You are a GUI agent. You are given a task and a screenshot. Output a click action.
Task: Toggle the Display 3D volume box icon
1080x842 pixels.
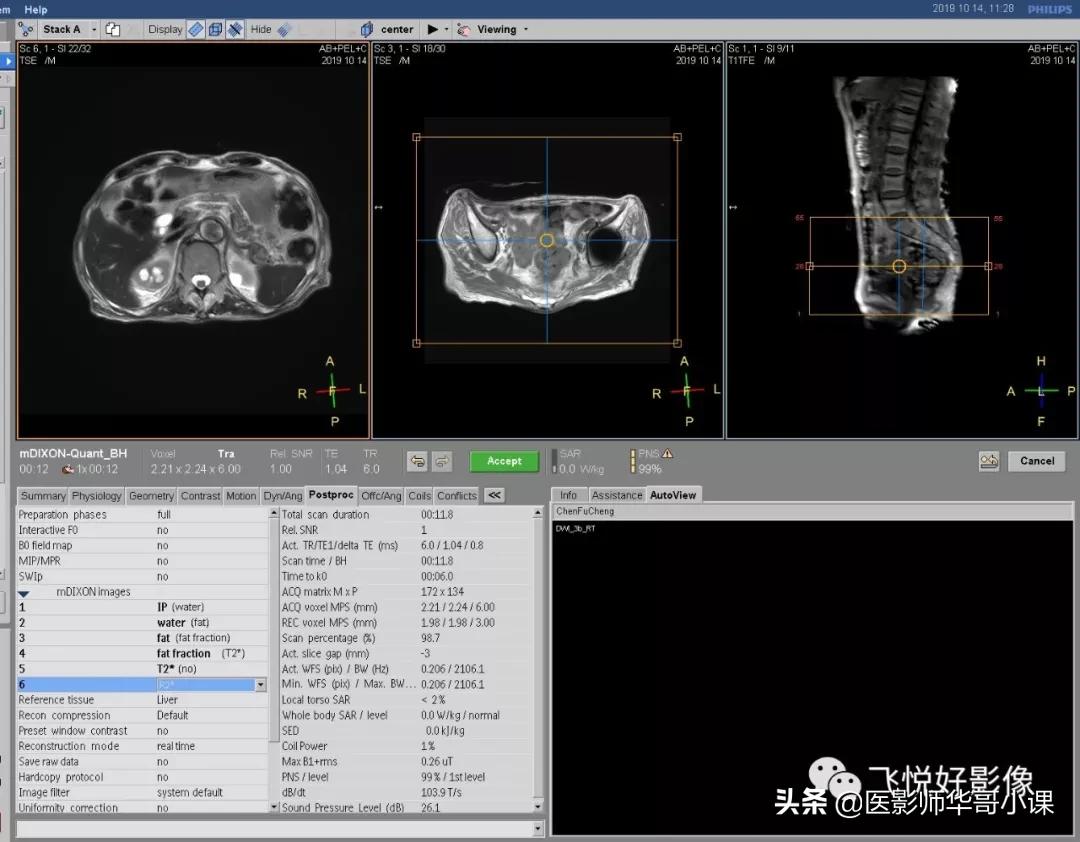215,29
